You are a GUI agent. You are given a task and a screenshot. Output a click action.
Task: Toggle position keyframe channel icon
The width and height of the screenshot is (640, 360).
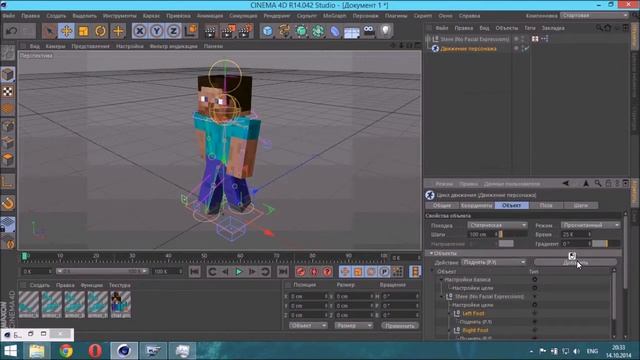[344, 271]
